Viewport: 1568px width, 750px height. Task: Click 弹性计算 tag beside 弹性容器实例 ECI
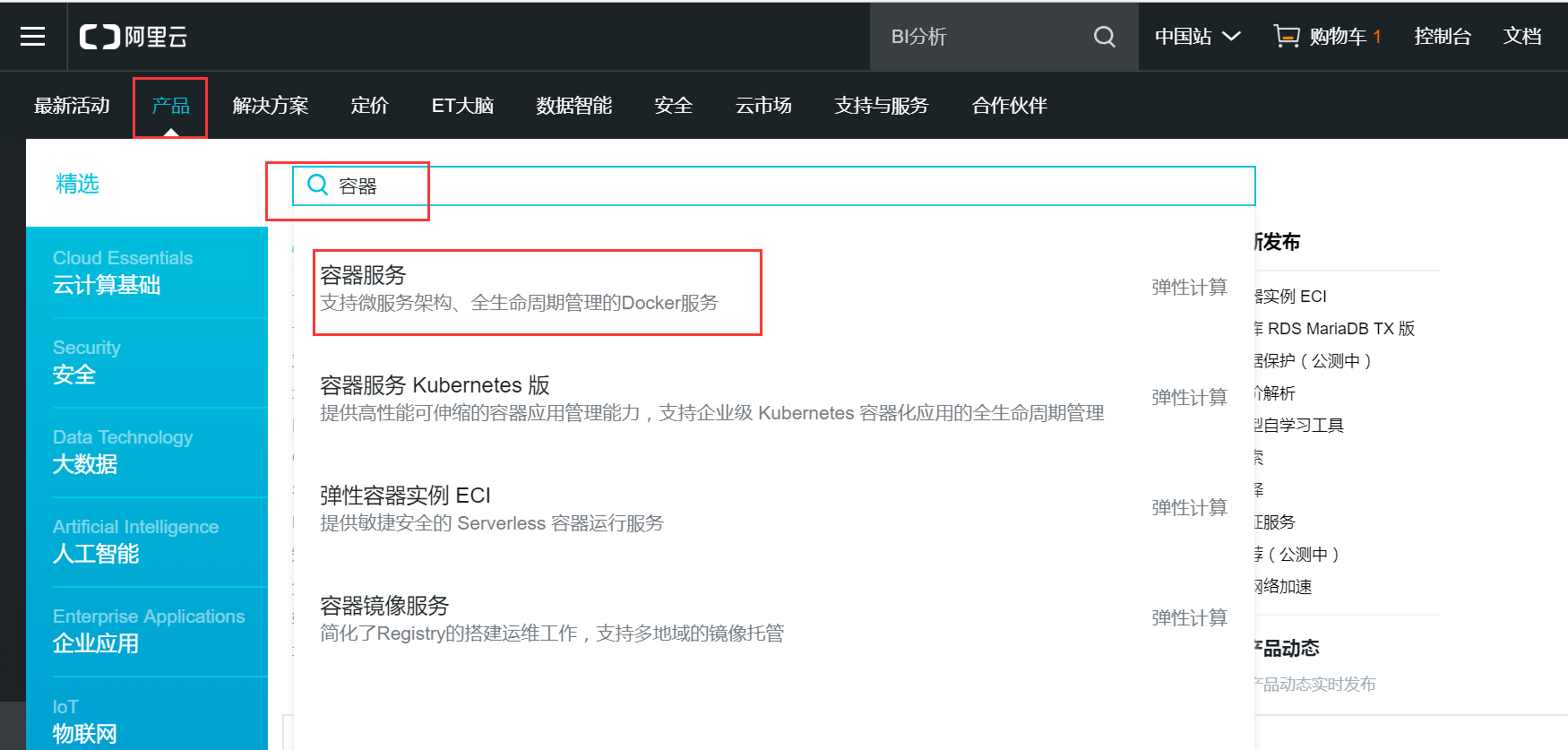[1189, 508]
